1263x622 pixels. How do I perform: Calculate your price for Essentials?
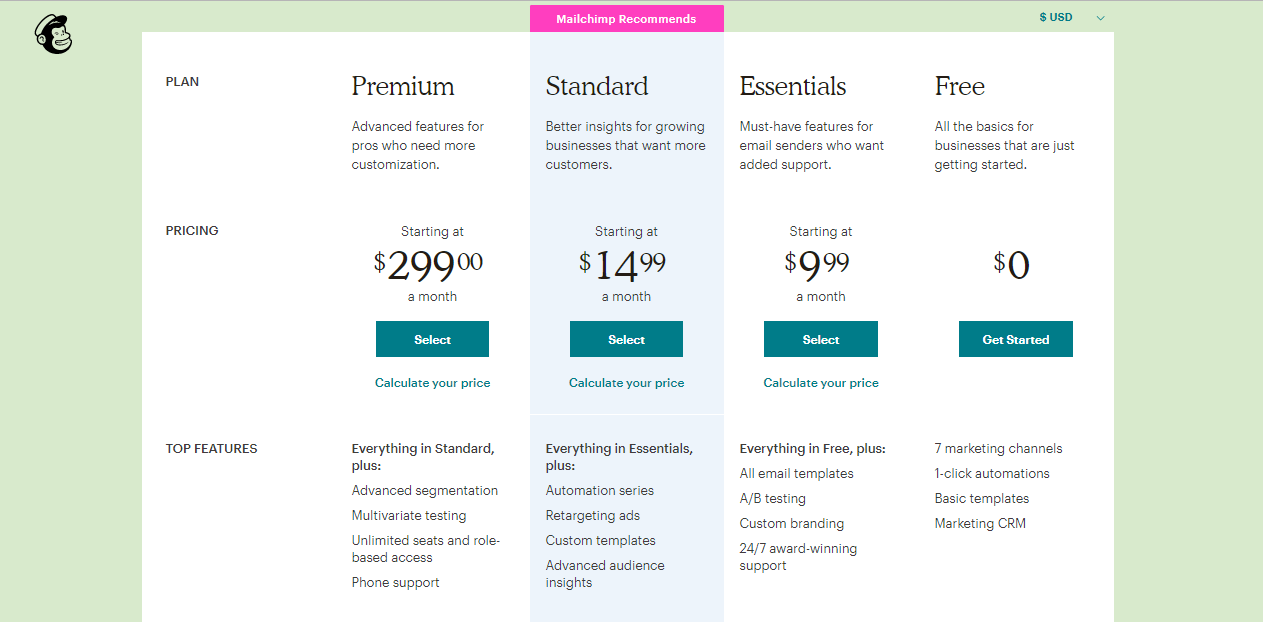point(820,383)
